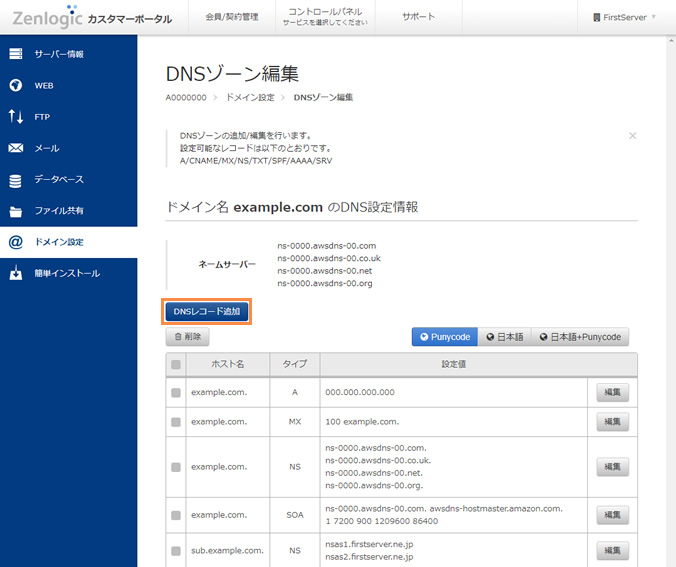
Task: Click the file sharing folder icon
Action: point(16,211)
